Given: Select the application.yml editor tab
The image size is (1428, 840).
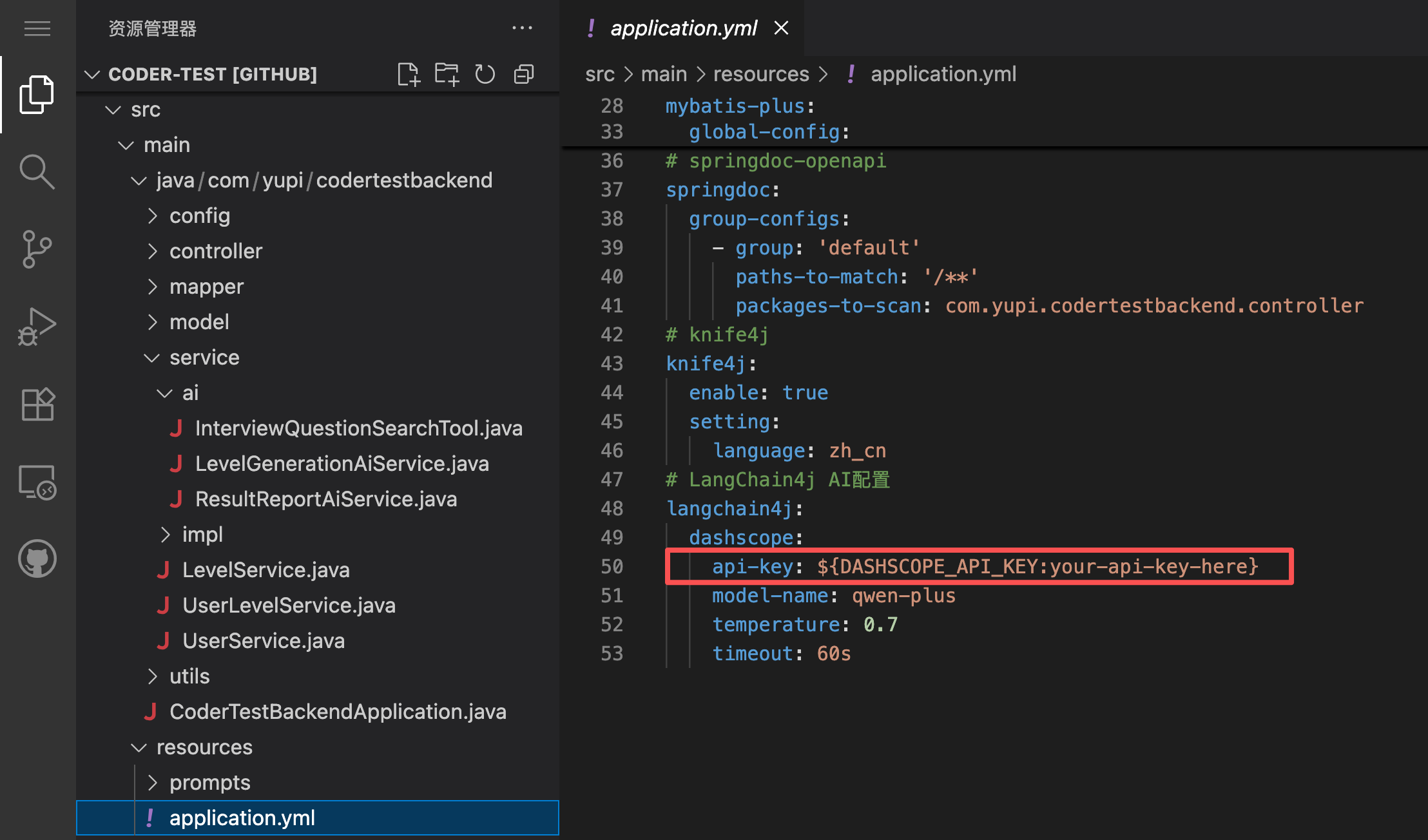Looking at the screenshot, I should click(683, 28).
